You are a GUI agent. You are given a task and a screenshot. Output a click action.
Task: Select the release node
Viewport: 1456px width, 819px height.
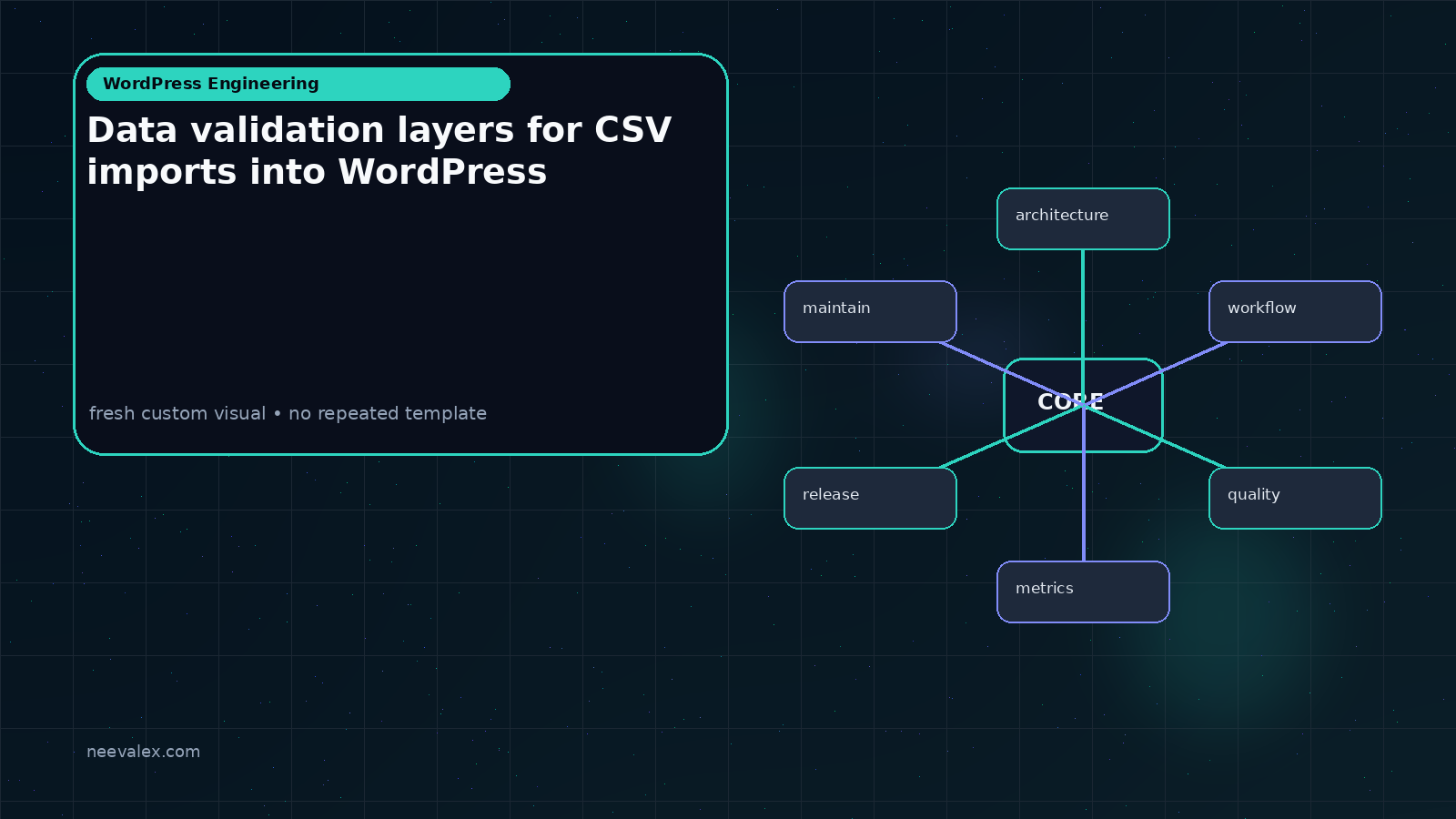tap(870, 498)
